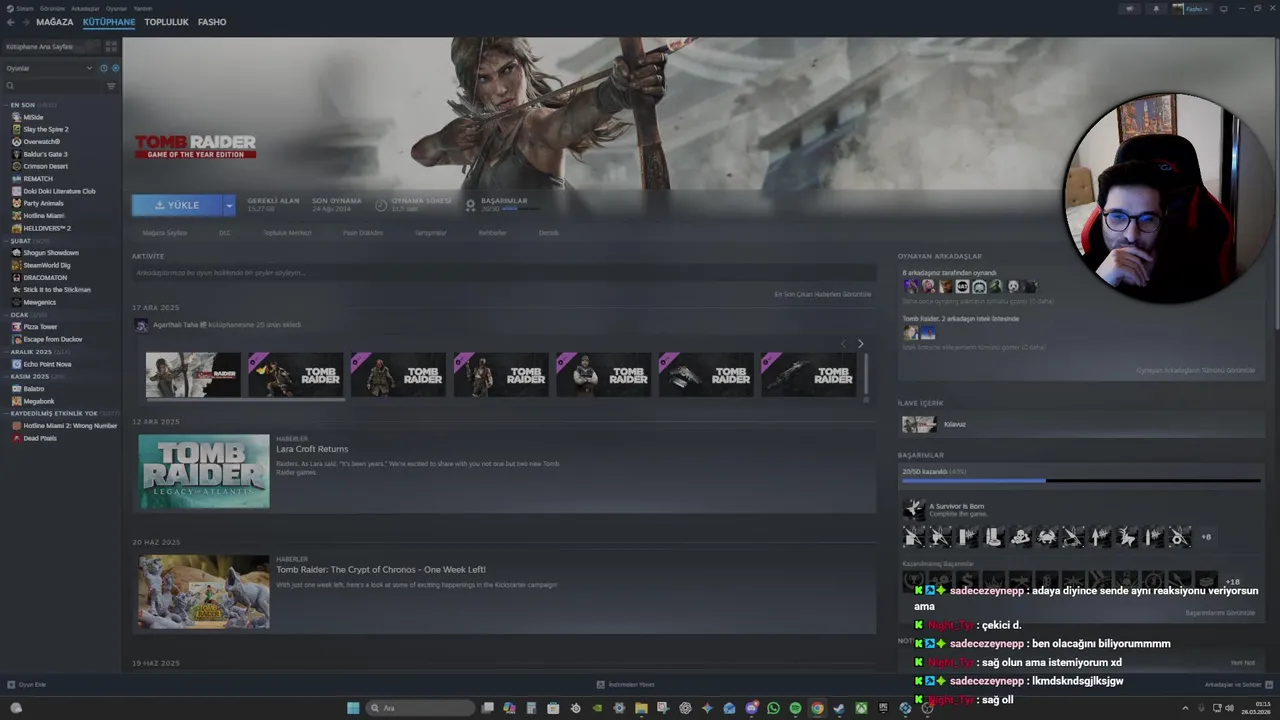This screenshot has width=1280, height=720.
Task: Open Spotify from Windows taskbar
Action: click(x=795, y=708)
